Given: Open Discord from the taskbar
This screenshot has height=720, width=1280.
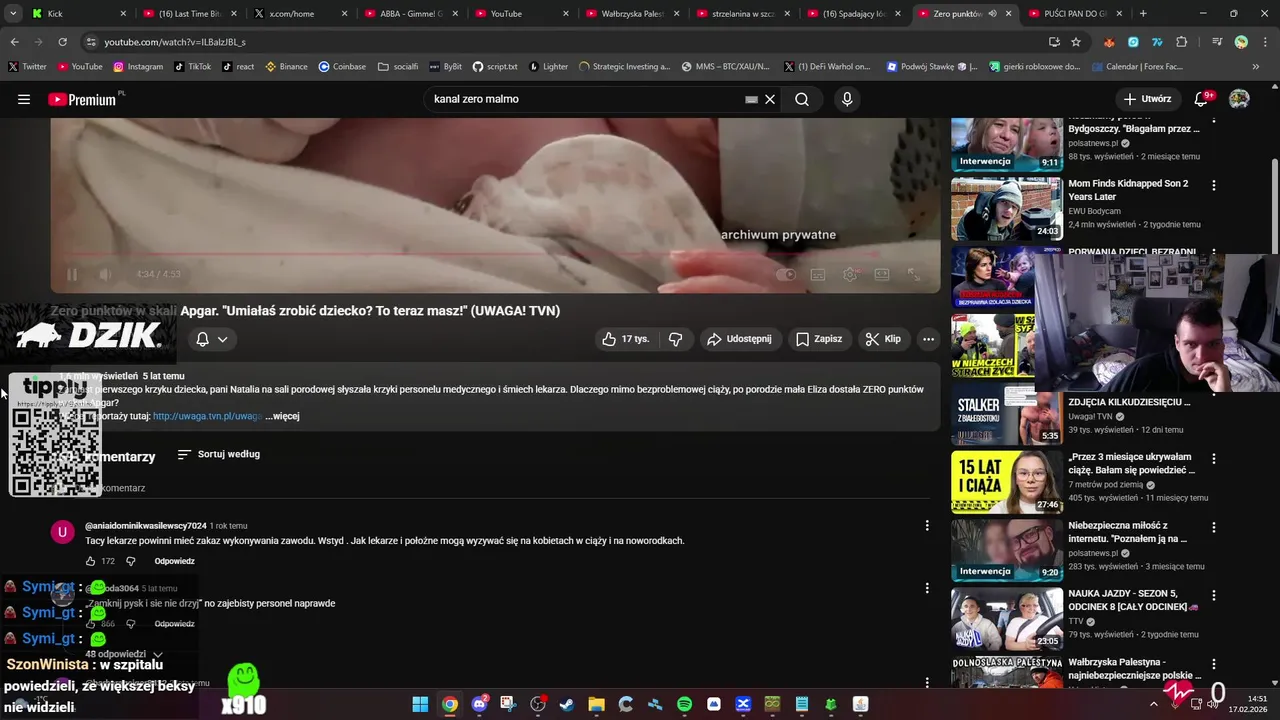Looking at the screenshot, I should coord(479,704).
